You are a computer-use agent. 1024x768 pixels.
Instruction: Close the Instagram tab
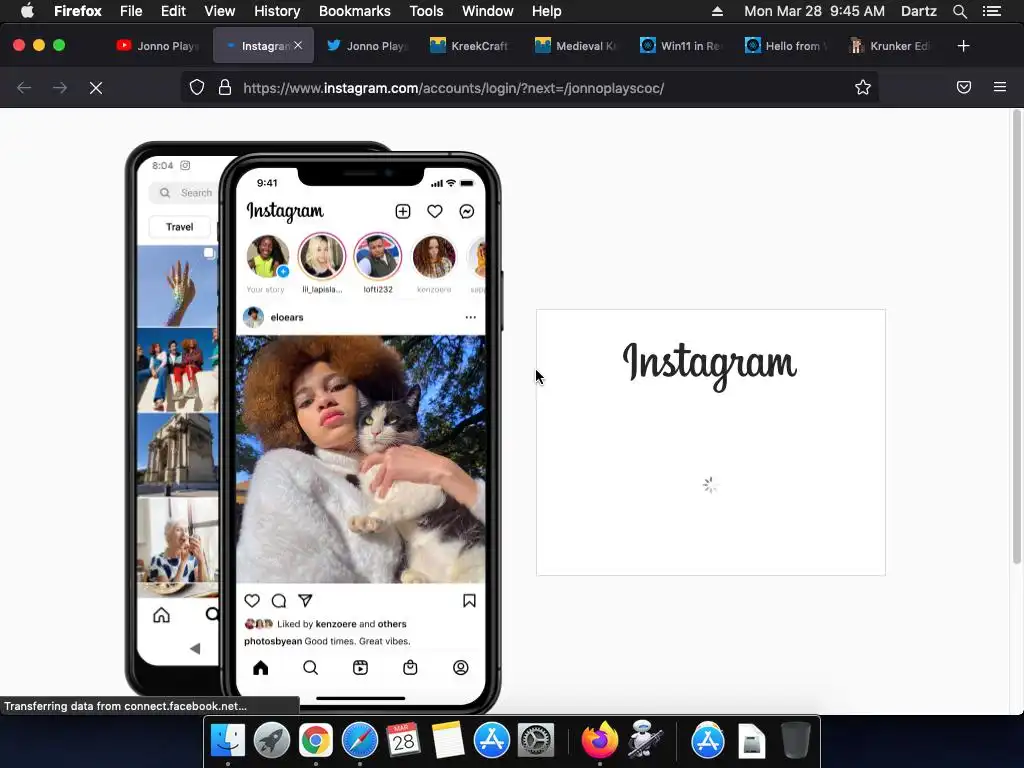[x=298, y=45]
